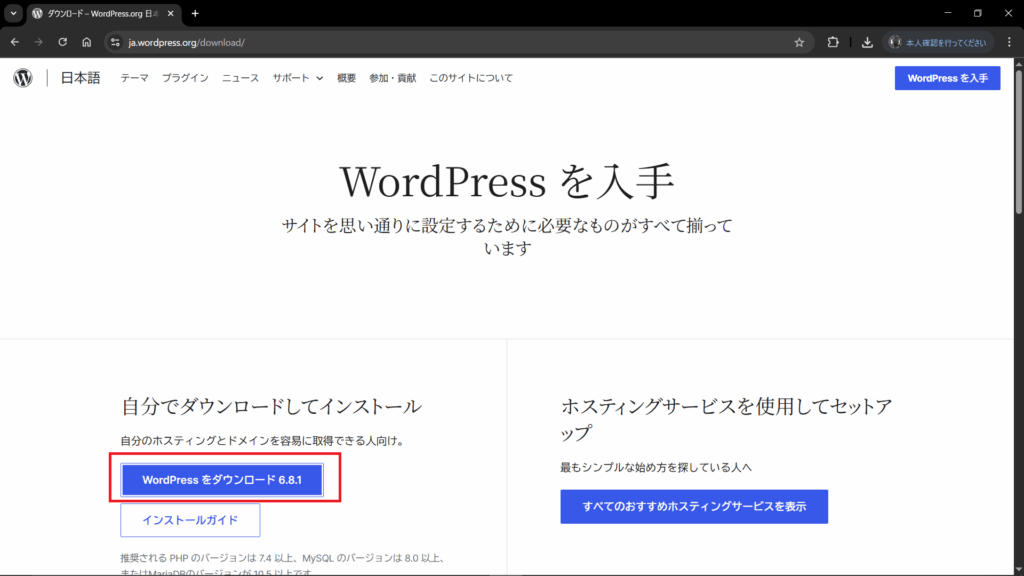Screen dimensions: 1024x576
Task: Click すべてのおすすめホスティングサービスを表示 button
Action: click(x=694, y=507)
